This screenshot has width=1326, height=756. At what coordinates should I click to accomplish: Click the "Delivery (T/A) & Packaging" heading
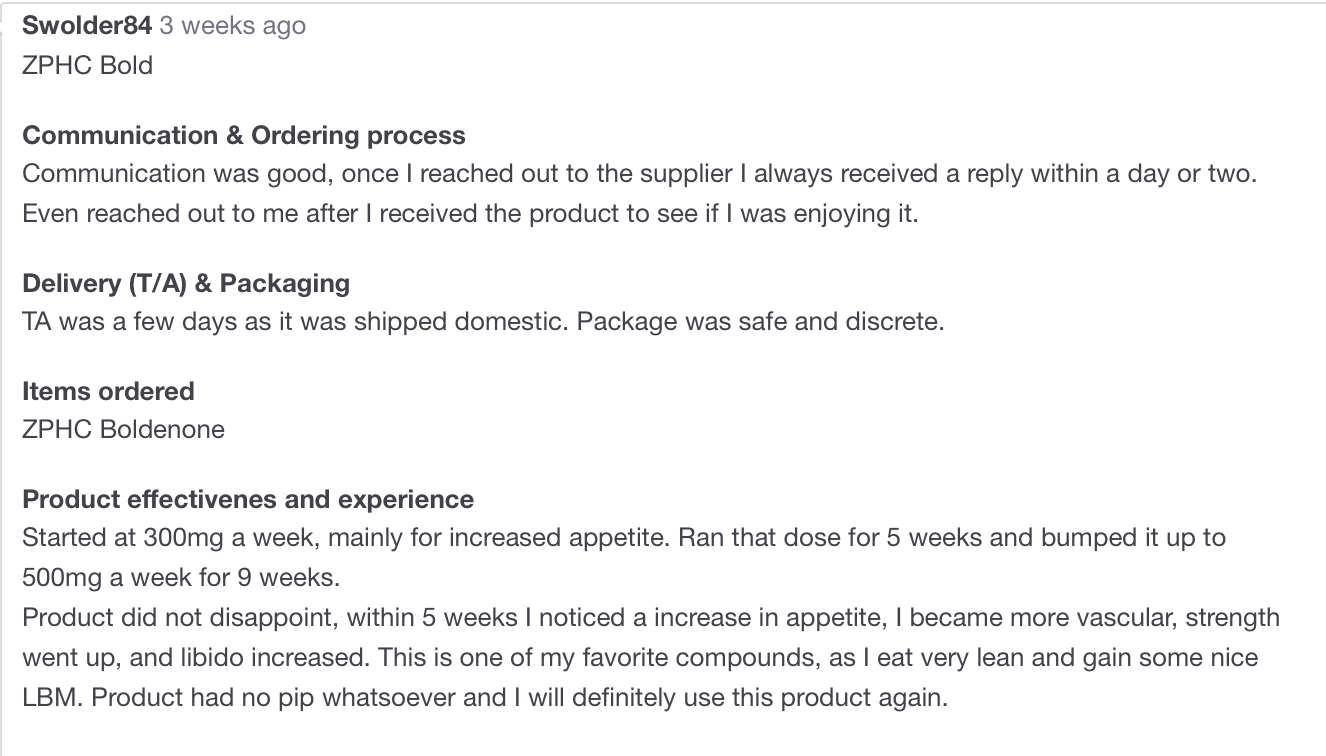(x=185, y=283)
